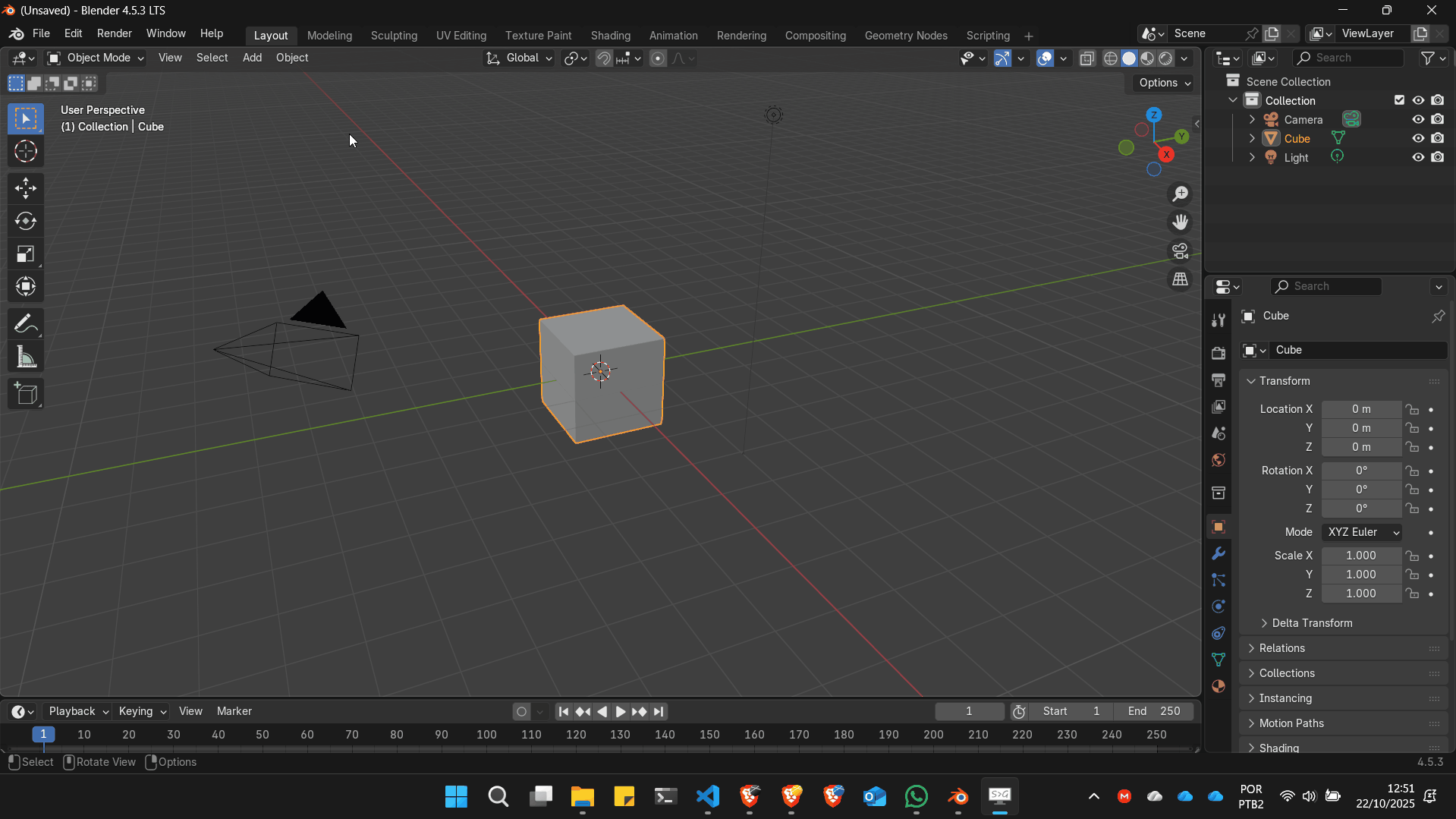Switch to the Sculpting workspace tab
The height and width of the screenshot is (819, 1456).
(394, 36)
